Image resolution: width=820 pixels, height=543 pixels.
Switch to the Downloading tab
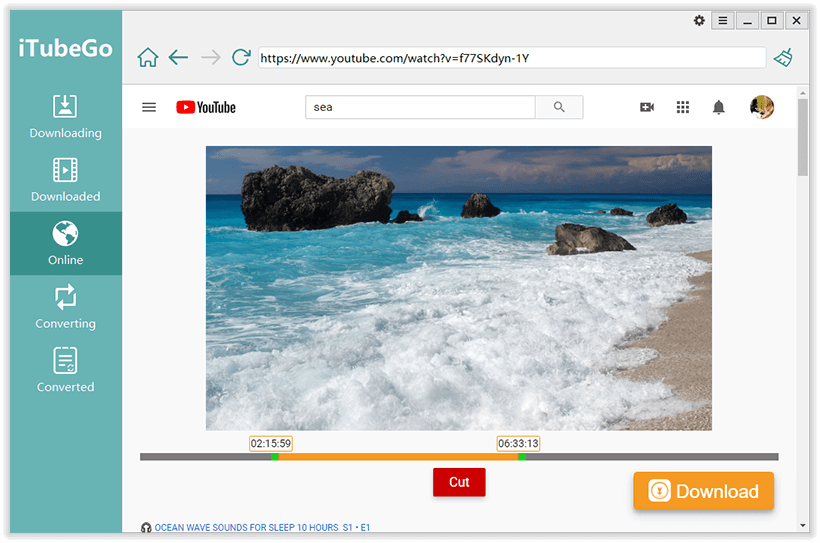click(66, 117)
